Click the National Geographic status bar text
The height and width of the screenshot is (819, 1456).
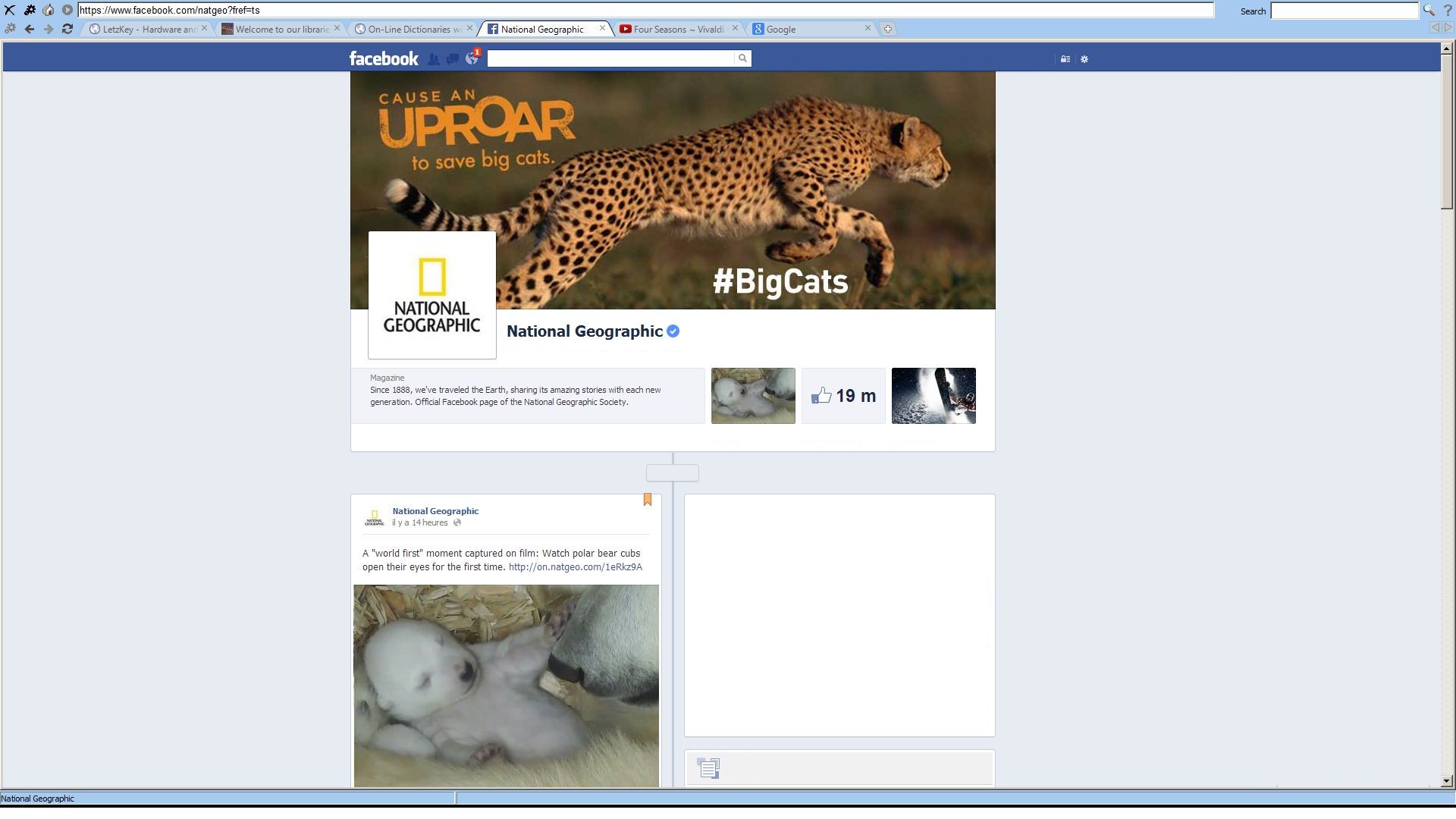(x=37, y=799)
